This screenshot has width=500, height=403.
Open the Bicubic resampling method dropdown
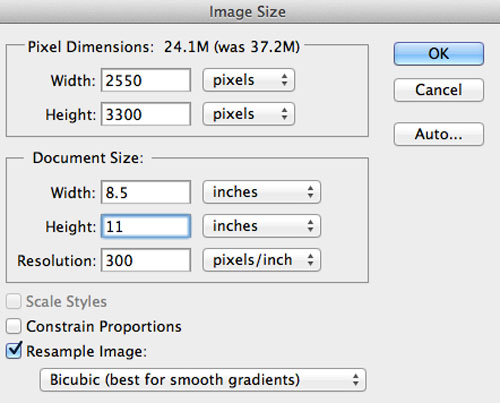click(203, 380)
